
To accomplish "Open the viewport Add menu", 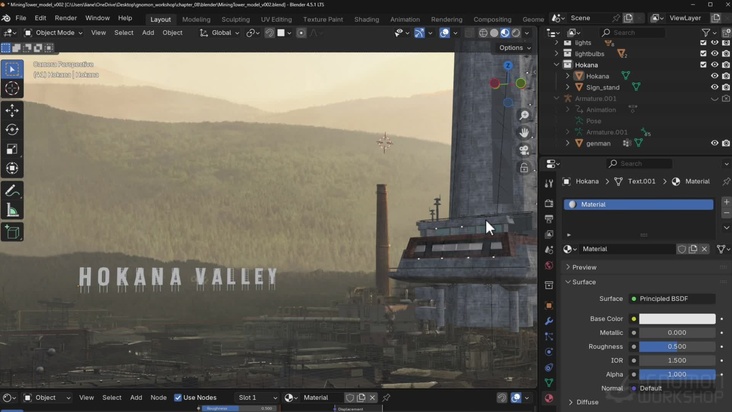I will tap(148, 33).
